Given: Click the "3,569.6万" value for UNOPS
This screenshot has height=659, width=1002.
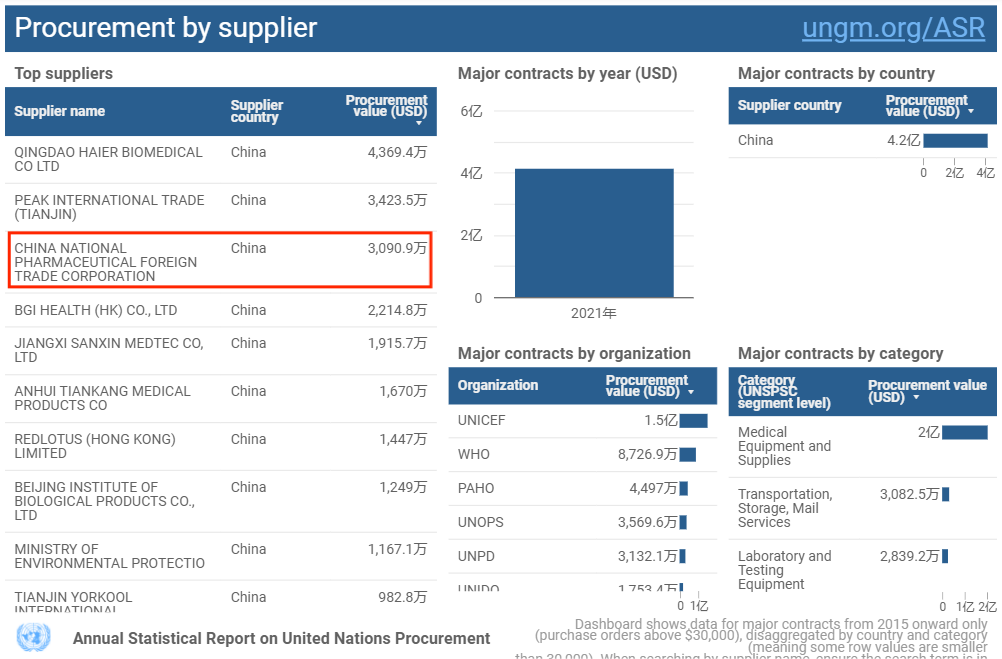Looking at the screenshot, I should [647, 522].
